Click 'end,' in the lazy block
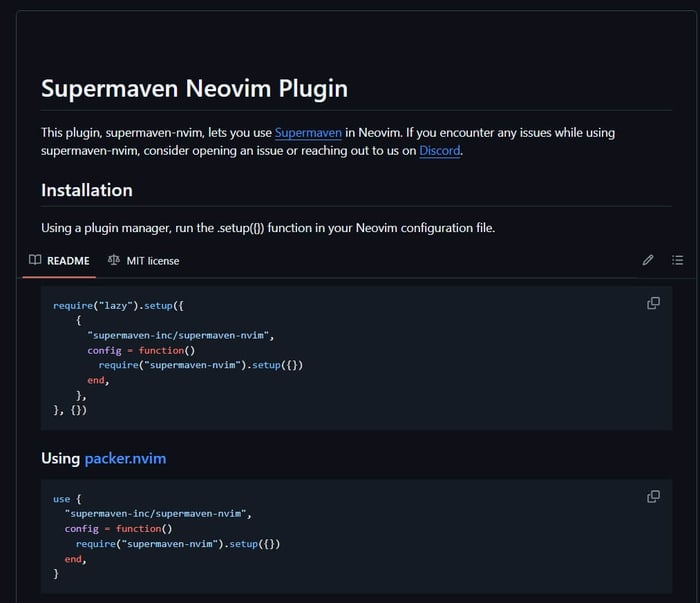Image resolution: width=700 pixels, height=603 pixels. pyautogui.click(x=98, y=380)
